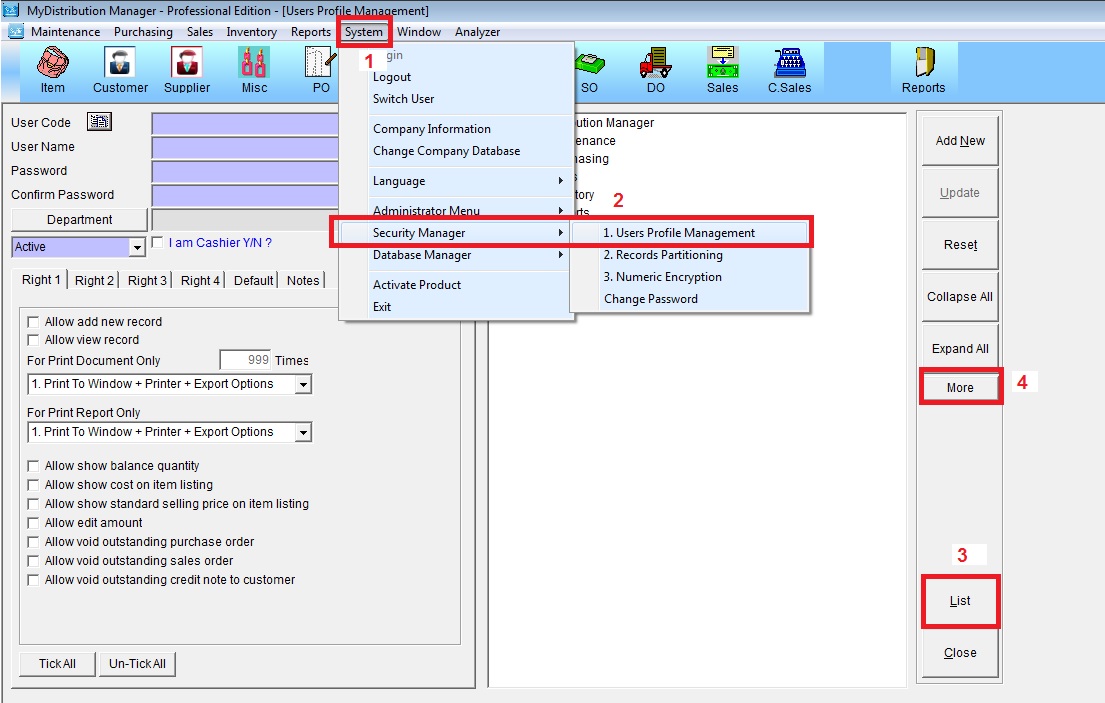
Task: Expand the For Print Document Only dropdown
Action: click(303, 384)
